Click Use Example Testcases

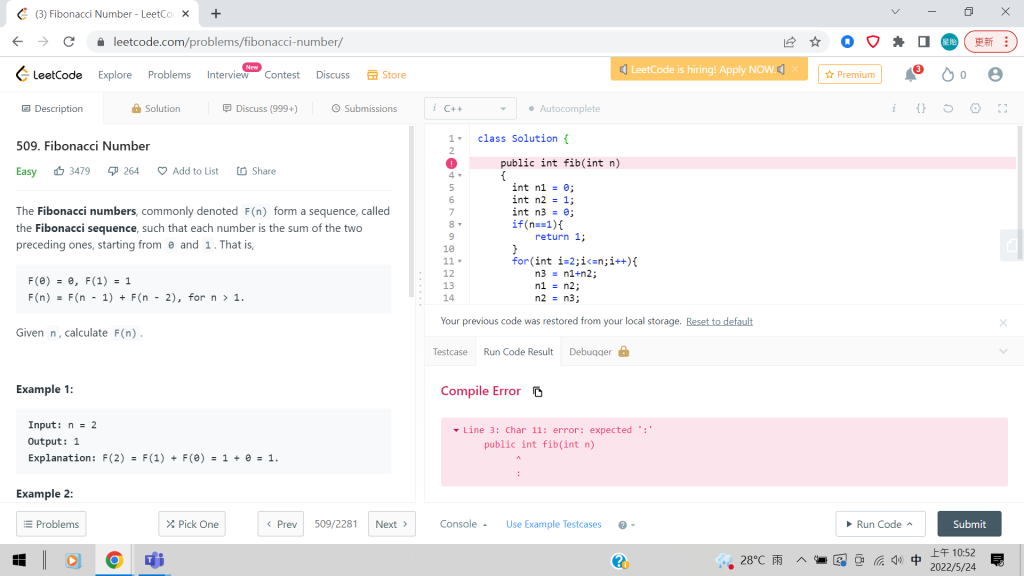pos(553,524)
